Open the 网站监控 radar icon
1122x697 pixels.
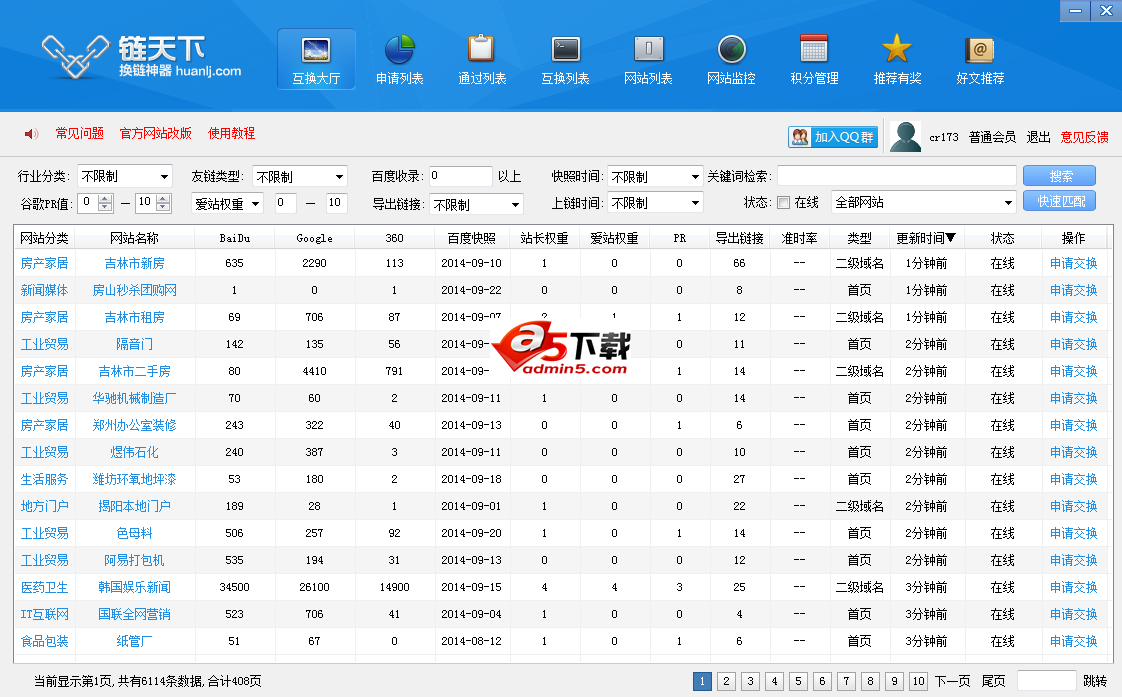(731, 49)
